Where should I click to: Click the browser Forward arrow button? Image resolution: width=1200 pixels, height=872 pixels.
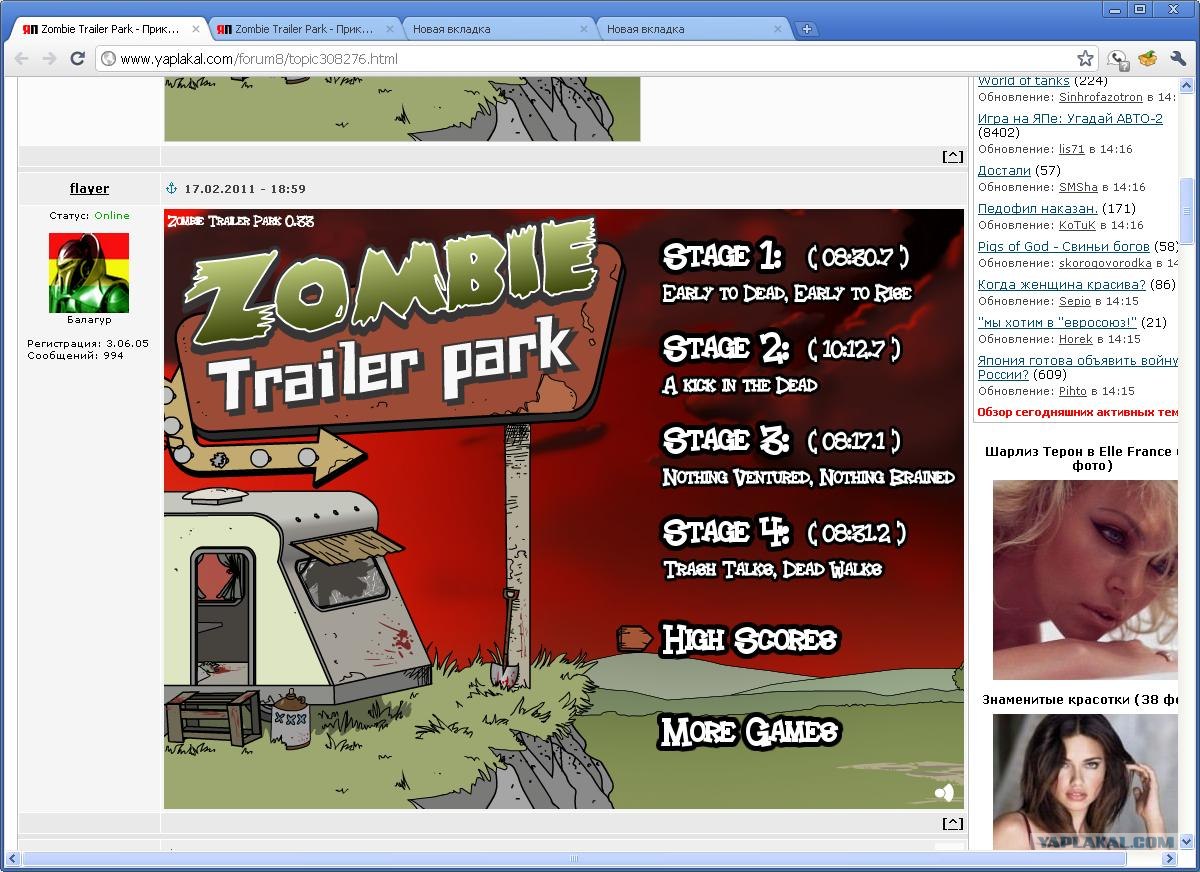point(49,59)
